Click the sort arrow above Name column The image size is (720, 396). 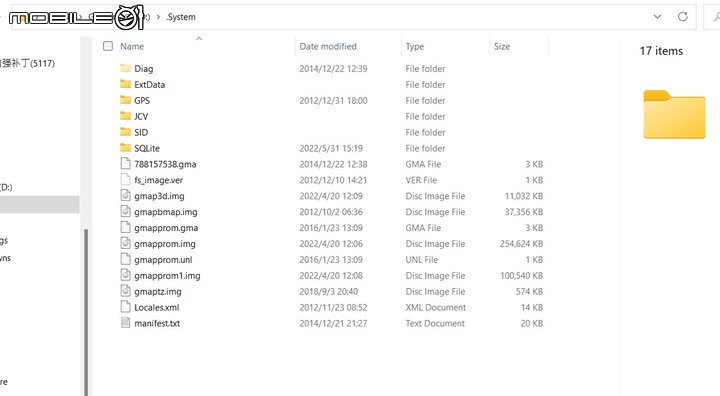(199, 39)
